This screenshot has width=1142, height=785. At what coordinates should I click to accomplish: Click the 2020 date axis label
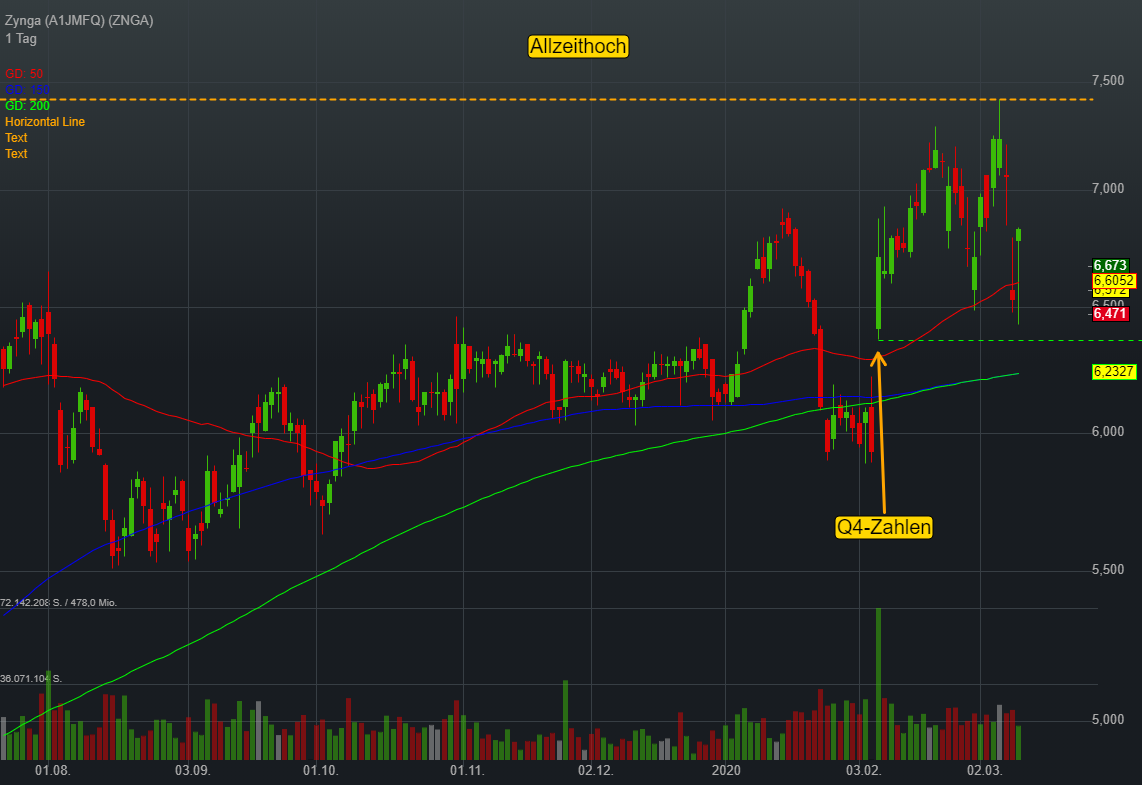[x=726, y=770]
